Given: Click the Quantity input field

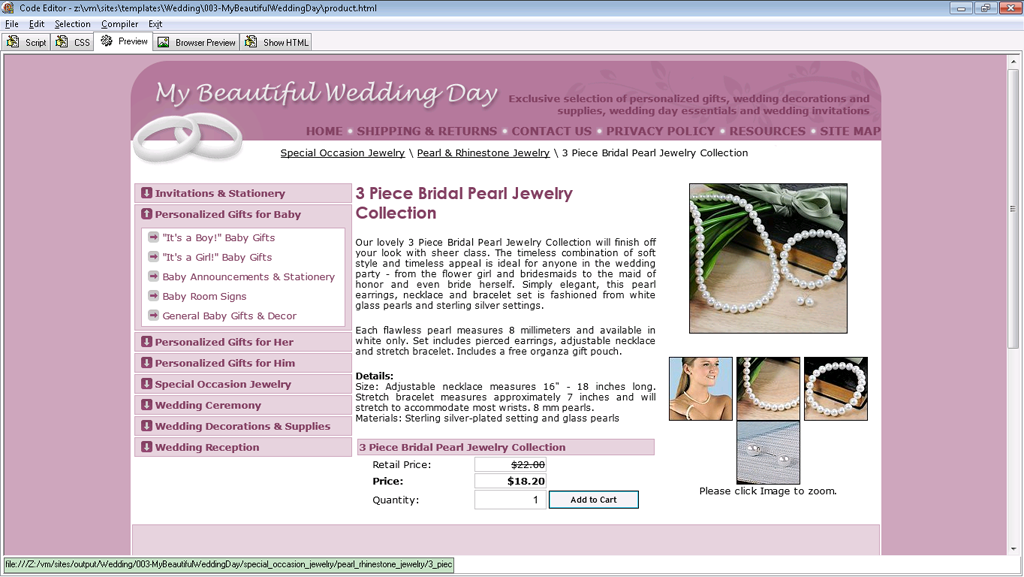Looking at the screenshot, I should [x=510, y=500].
